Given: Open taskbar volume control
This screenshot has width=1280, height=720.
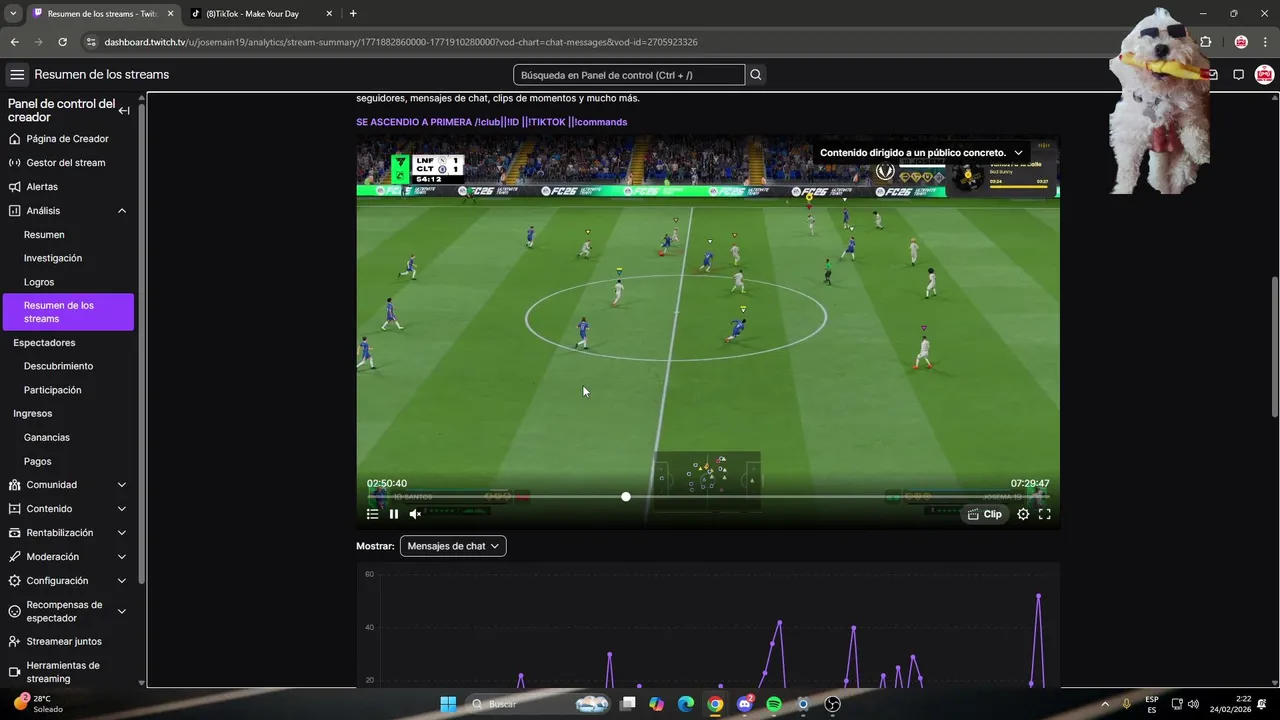Looking at the screenshot, I should tap(1193, 704).
